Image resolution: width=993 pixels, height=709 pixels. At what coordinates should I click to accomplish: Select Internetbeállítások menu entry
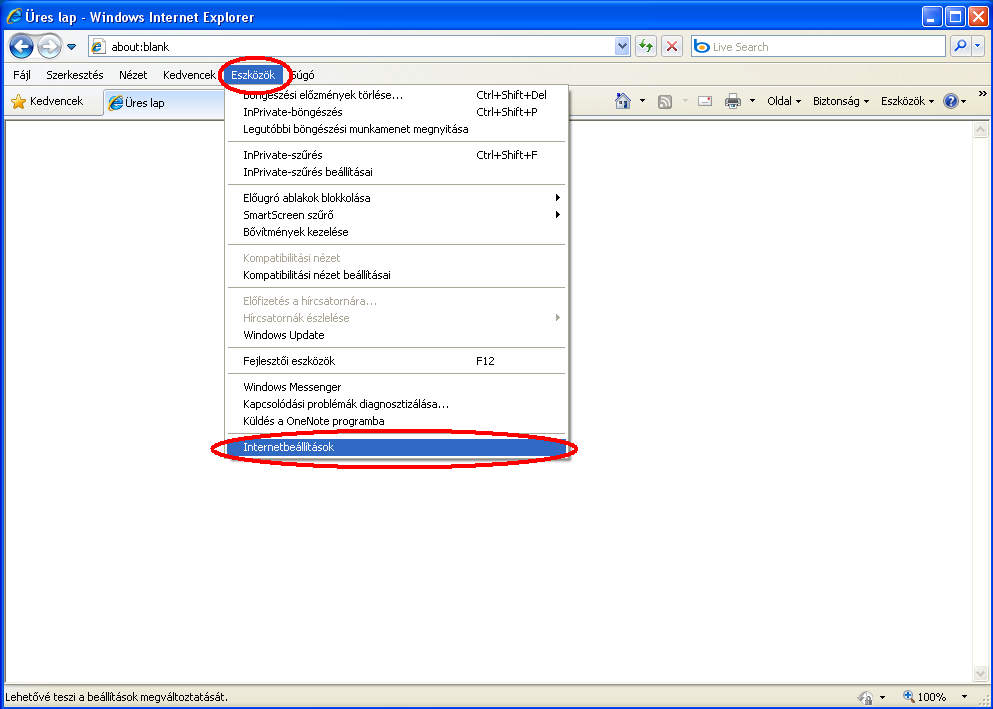pyautogui.click(x=397, y=447)
